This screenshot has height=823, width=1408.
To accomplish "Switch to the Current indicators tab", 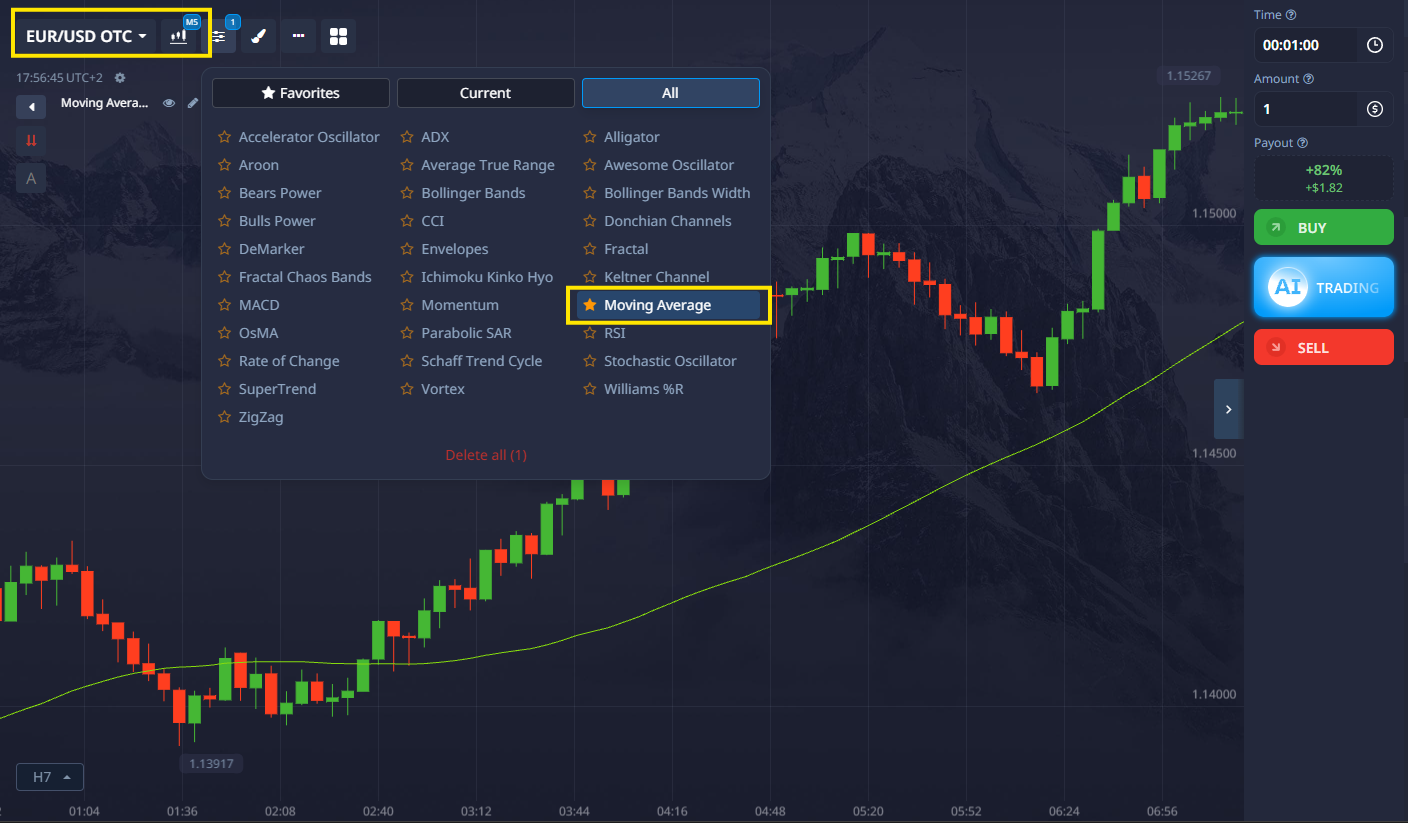I will point(485,93).
